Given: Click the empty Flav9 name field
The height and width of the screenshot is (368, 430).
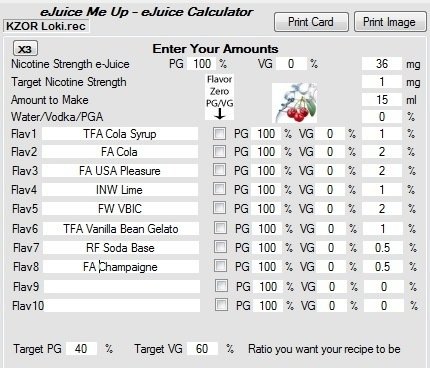Looking at the screenshot, I should pos(122,287).
